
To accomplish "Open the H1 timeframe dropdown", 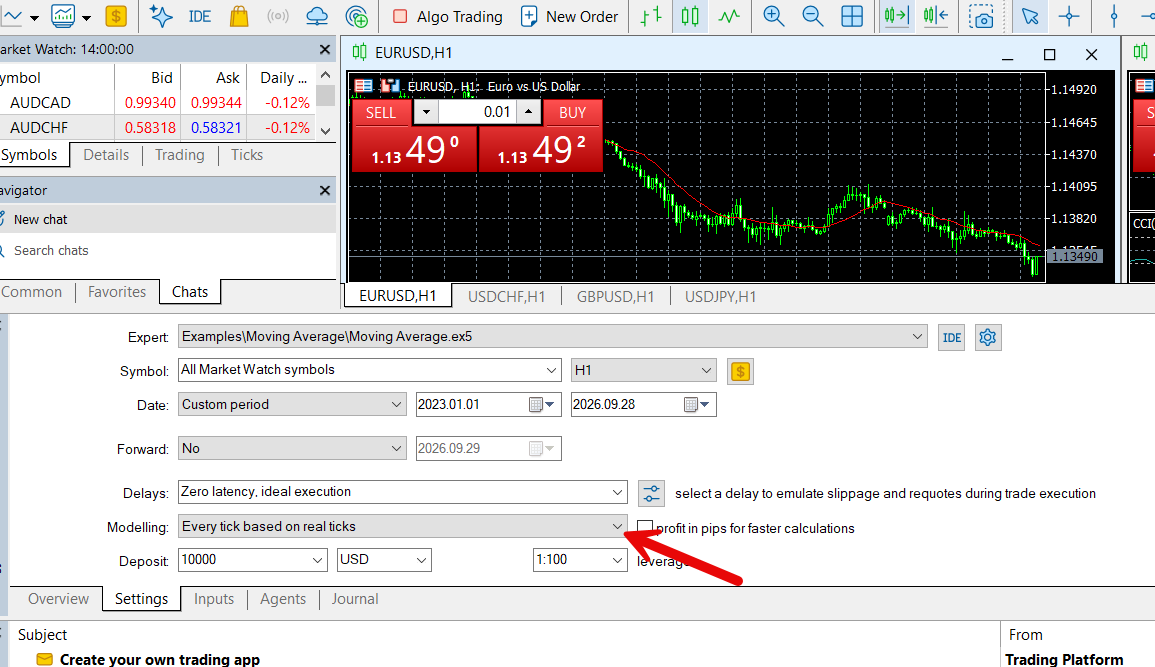I will click(706, 370).
